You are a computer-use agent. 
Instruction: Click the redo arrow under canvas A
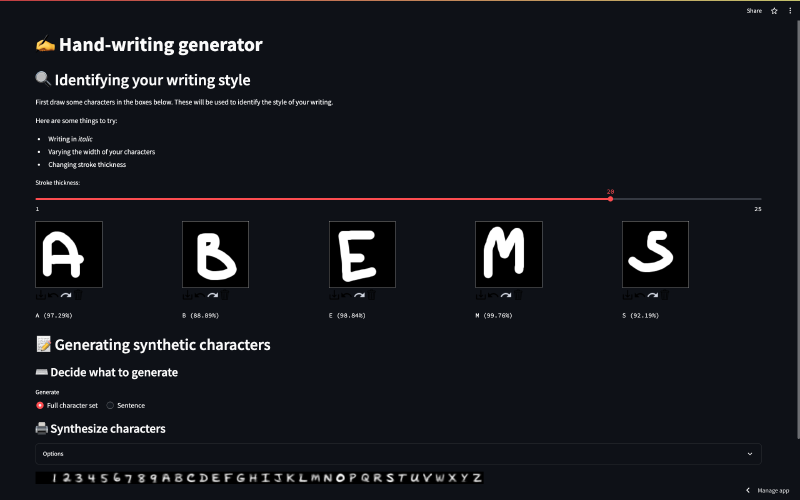coord(66,295)
